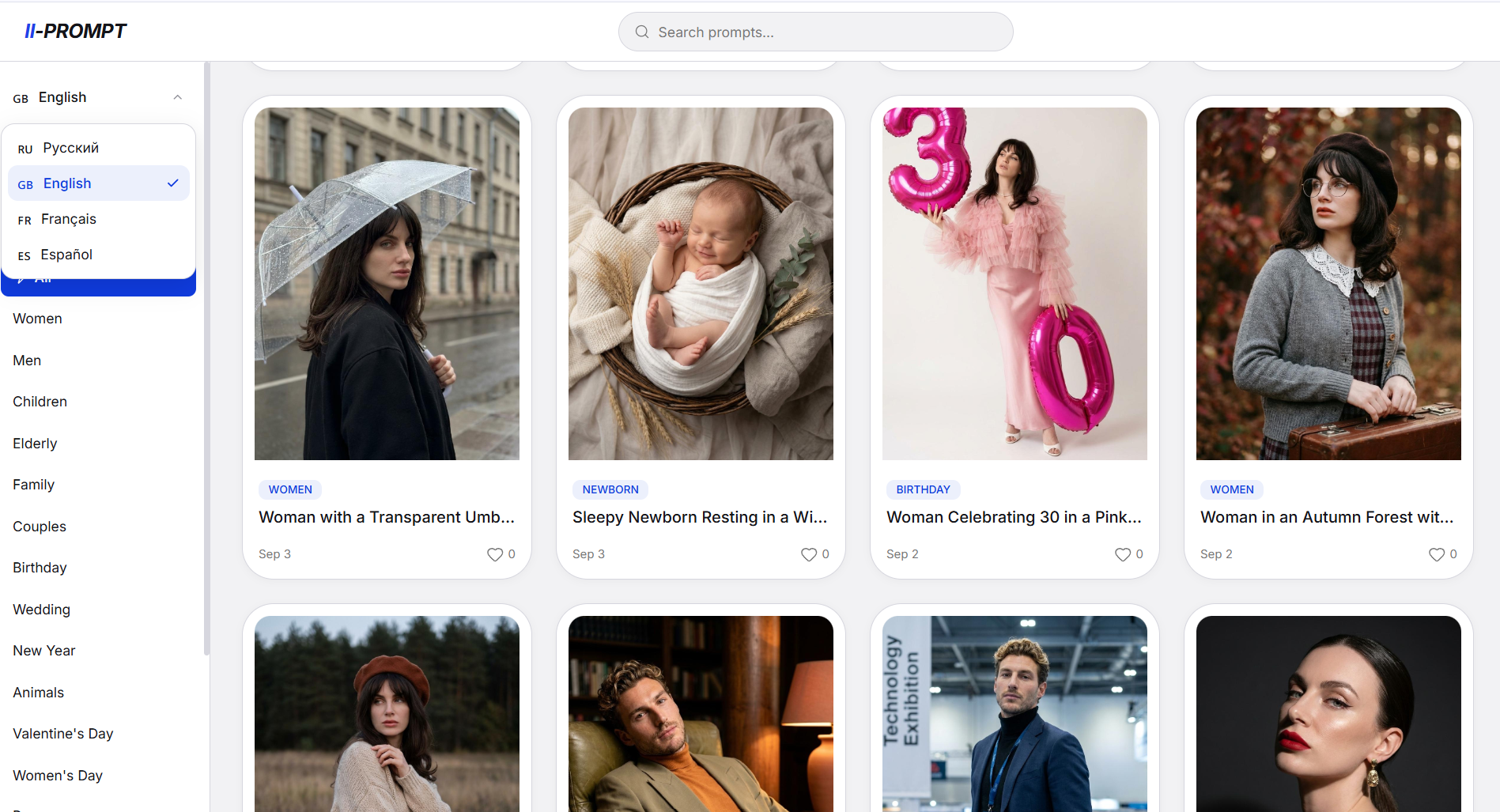Choose Français from language list
The width and height of the screenshot is (1500, 812).
click(x=98, y=219)
